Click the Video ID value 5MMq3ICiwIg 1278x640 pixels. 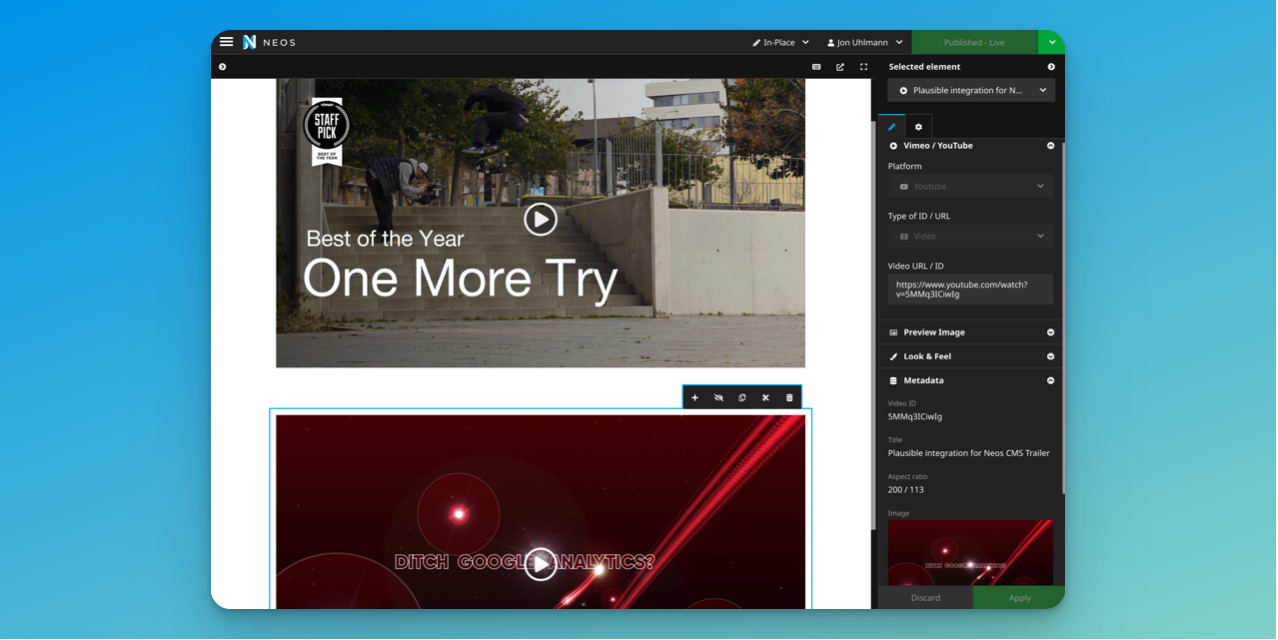915,416
